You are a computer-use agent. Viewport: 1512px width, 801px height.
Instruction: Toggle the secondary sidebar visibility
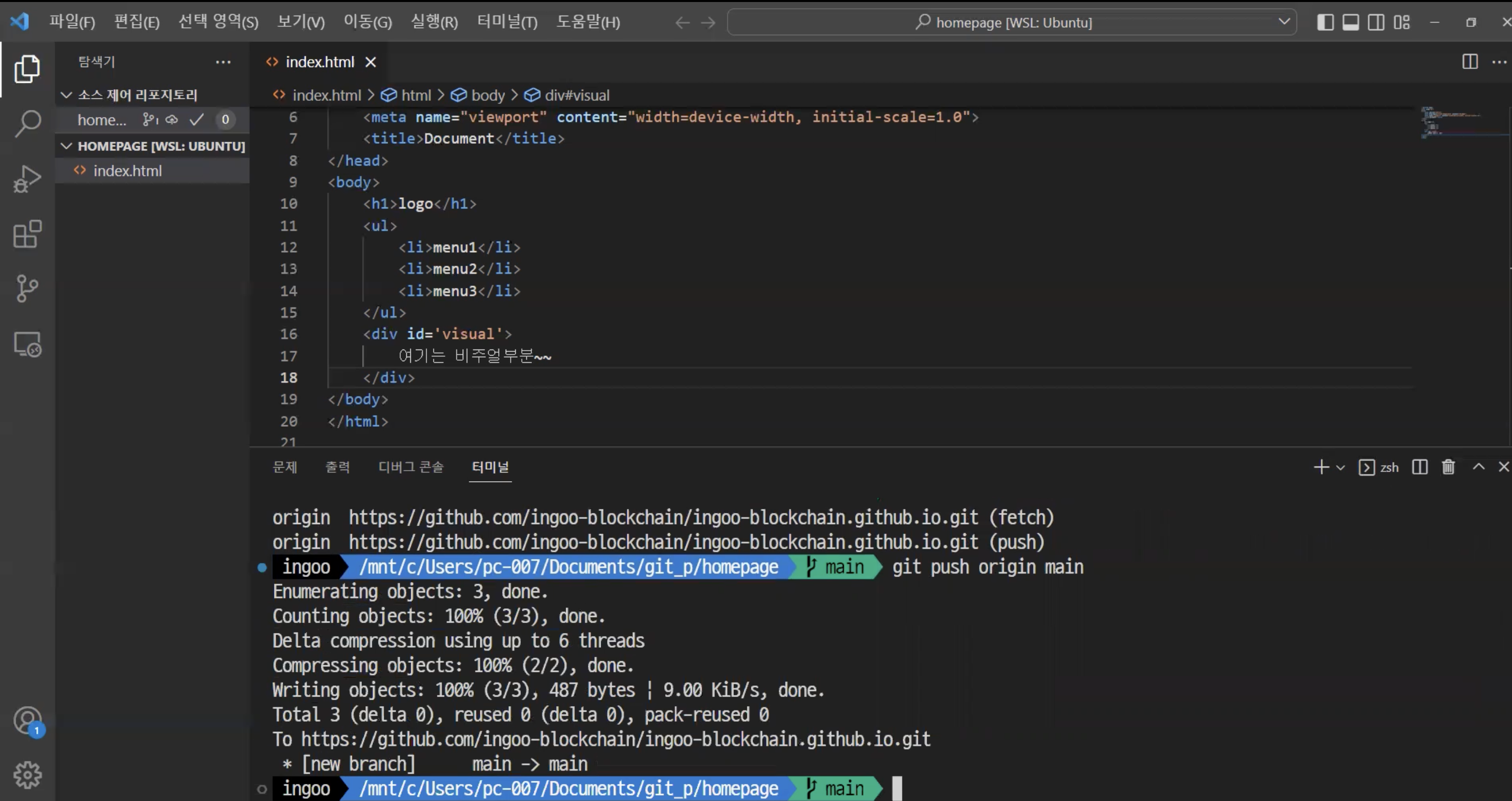(x=1376, y=22)
